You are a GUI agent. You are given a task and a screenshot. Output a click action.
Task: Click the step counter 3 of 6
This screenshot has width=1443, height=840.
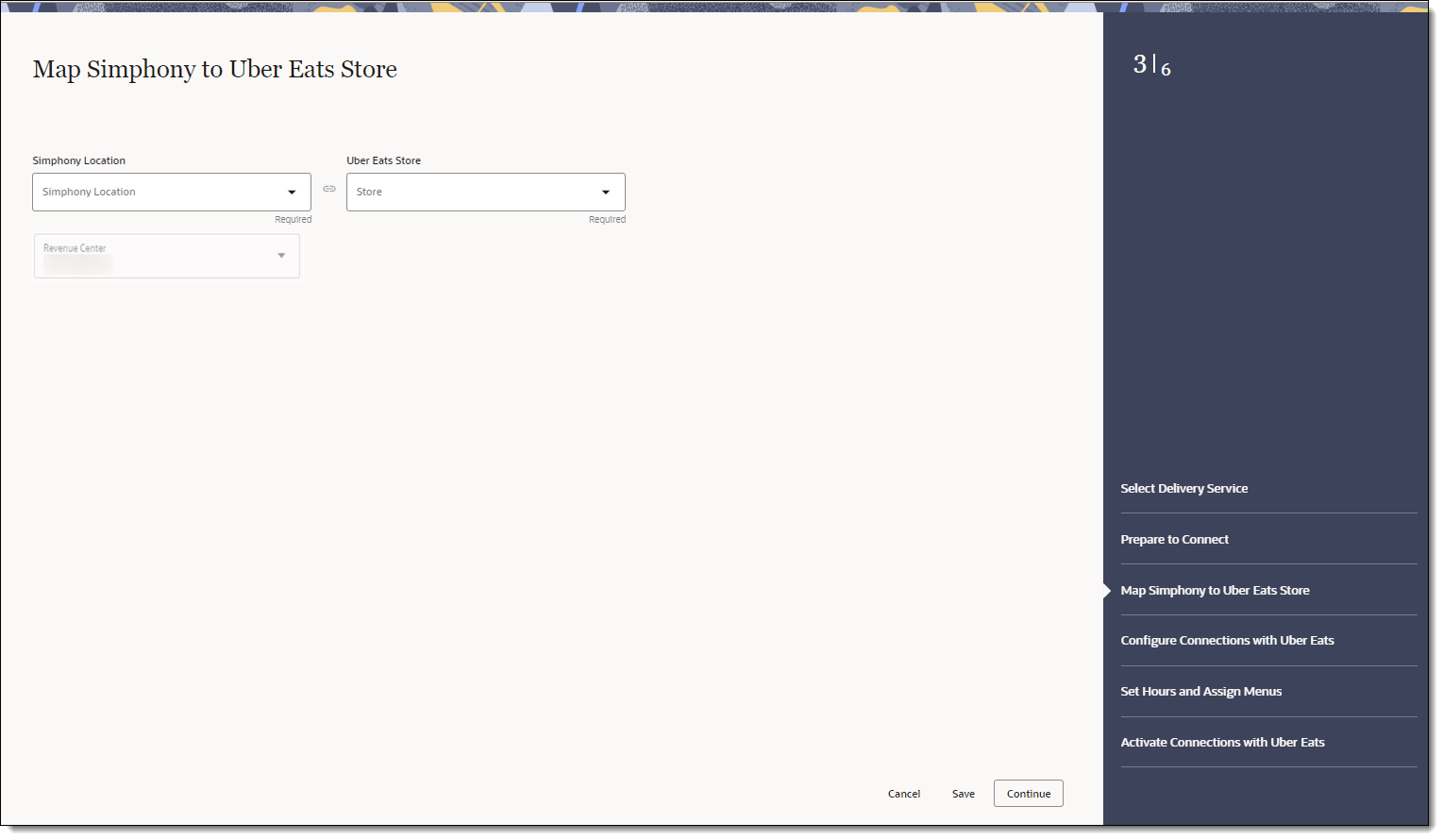1152,65
